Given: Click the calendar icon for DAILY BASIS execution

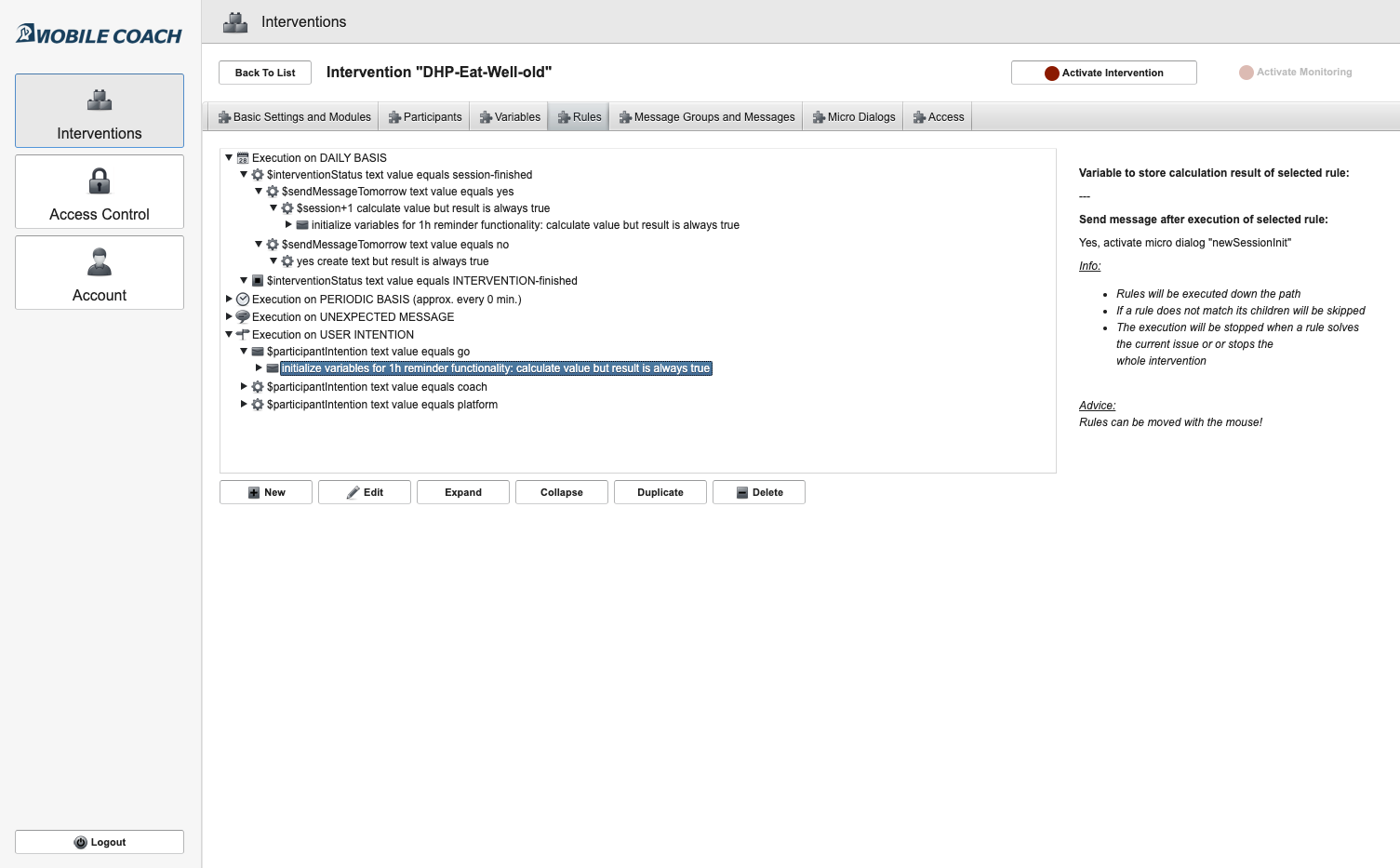Looking at the screenshot, I should pyautogui.click(x=243, y=158).
